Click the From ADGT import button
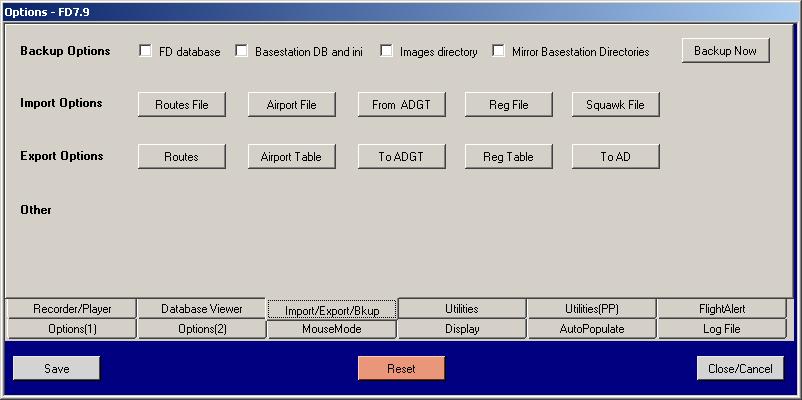 pos(402,105)
